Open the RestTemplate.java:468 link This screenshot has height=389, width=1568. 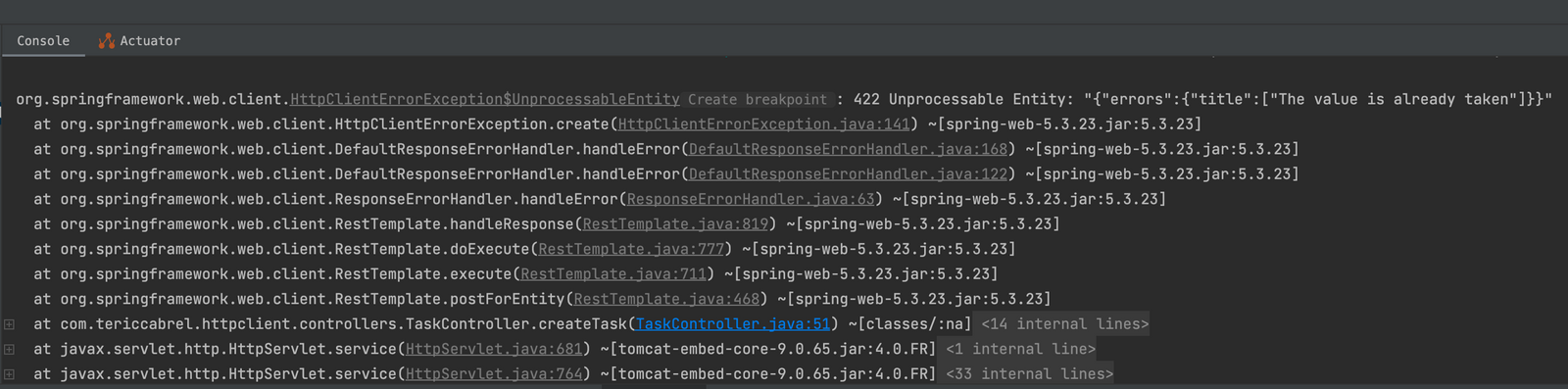tap(666, 300)
